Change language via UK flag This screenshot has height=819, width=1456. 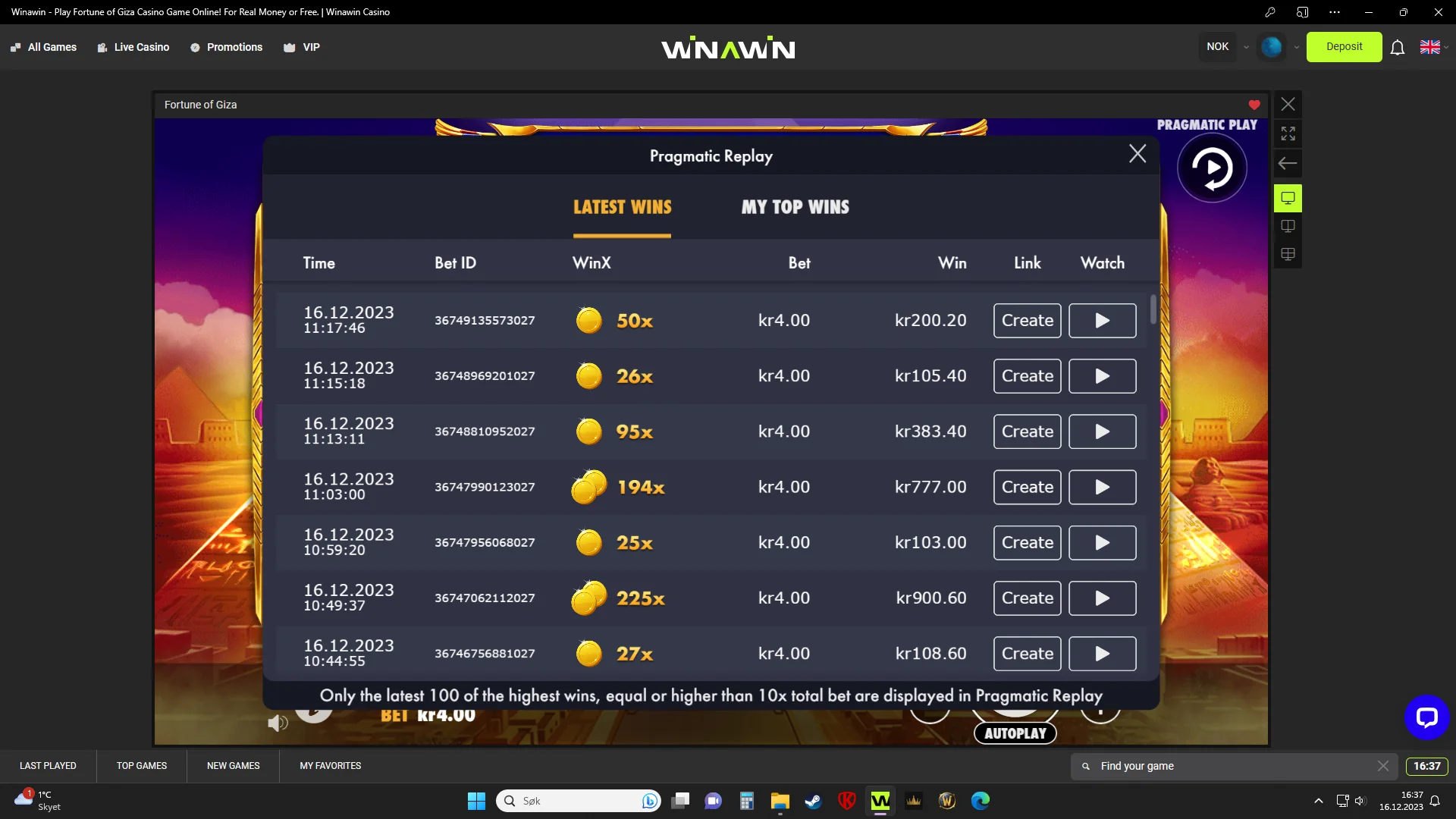pos(1430,47)
